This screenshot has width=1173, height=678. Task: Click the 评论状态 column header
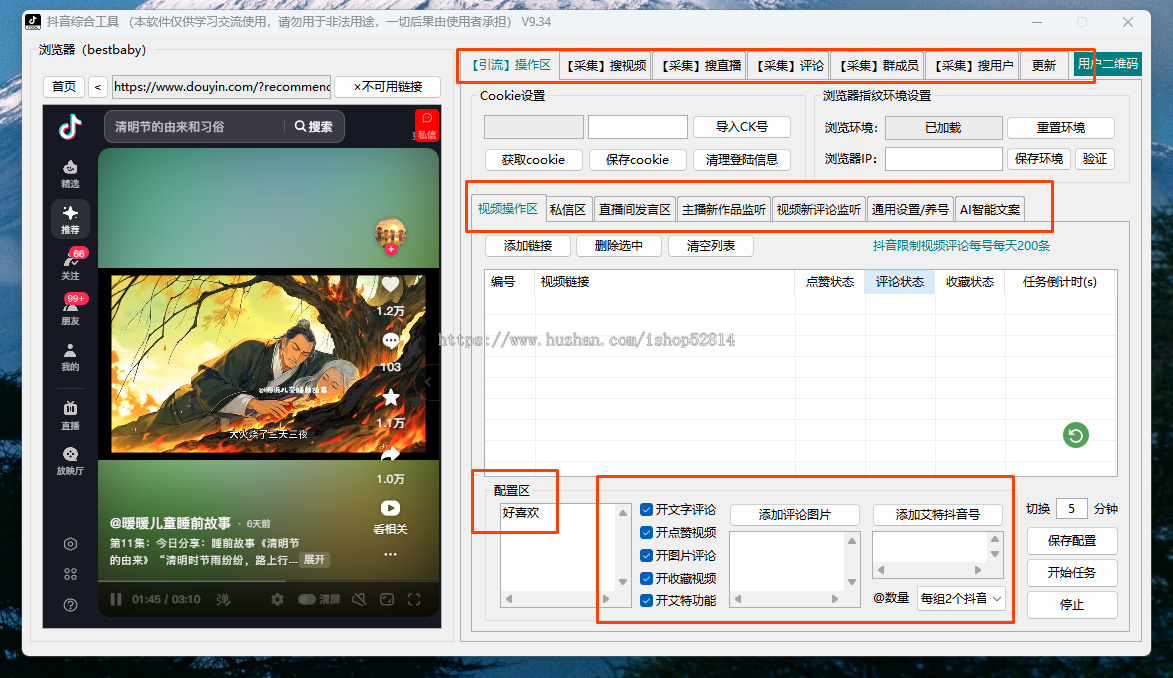point(900,281)
